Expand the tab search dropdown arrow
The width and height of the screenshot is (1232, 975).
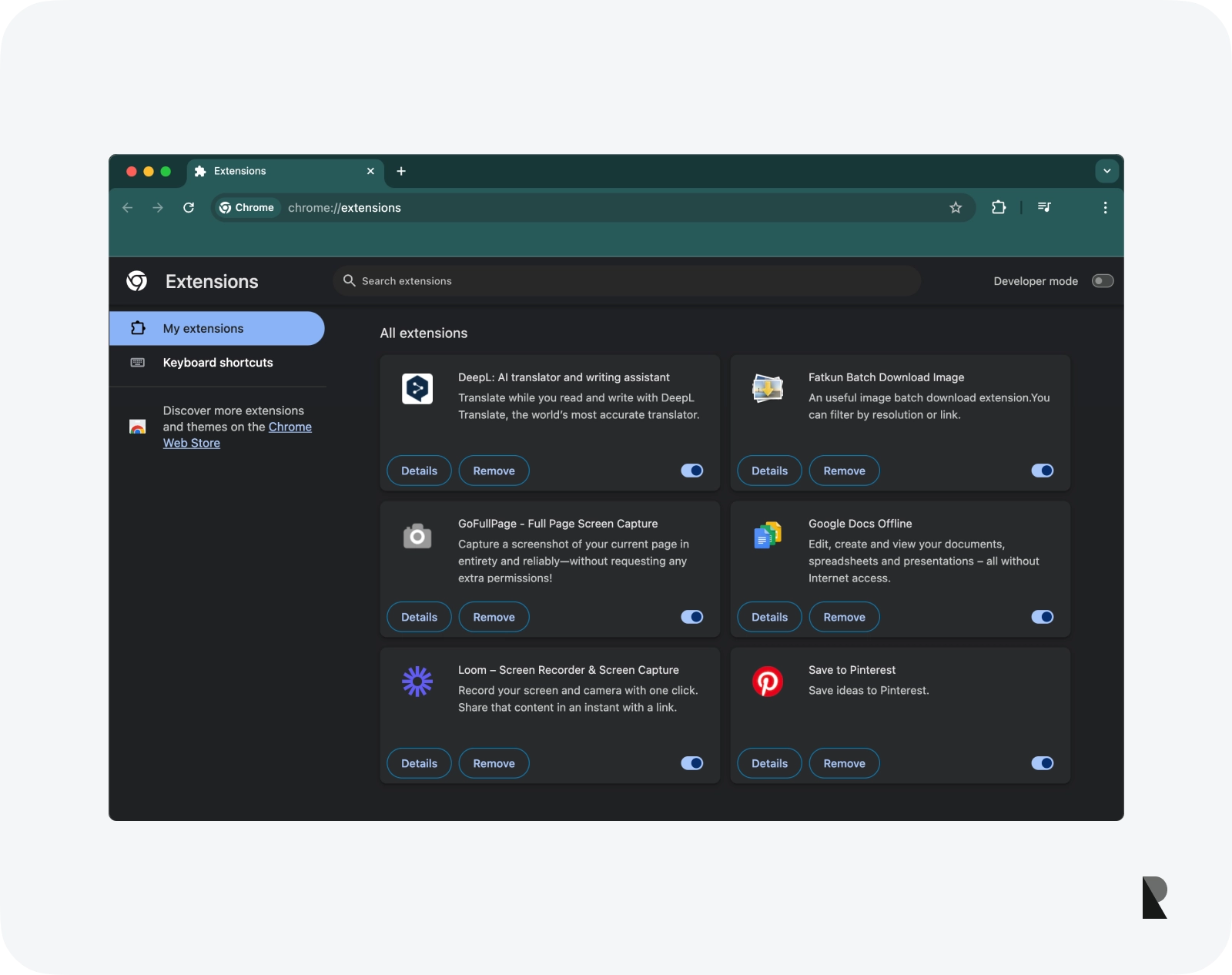pos(1106,171)
